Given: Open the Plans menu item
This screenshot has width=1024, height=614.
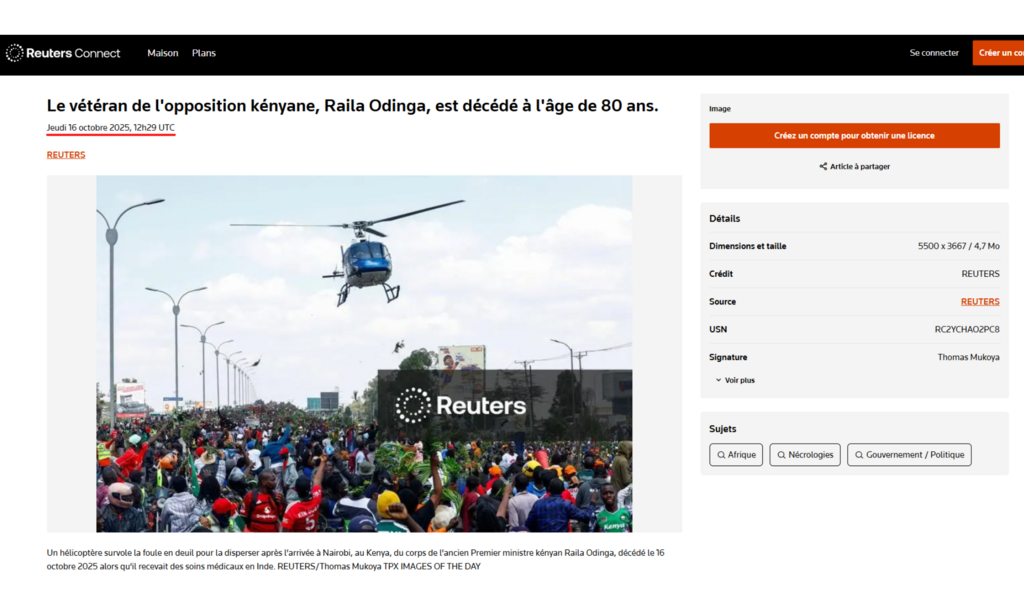Looking at the screenshot, I should pyautogui.click(x=204, y=53).
